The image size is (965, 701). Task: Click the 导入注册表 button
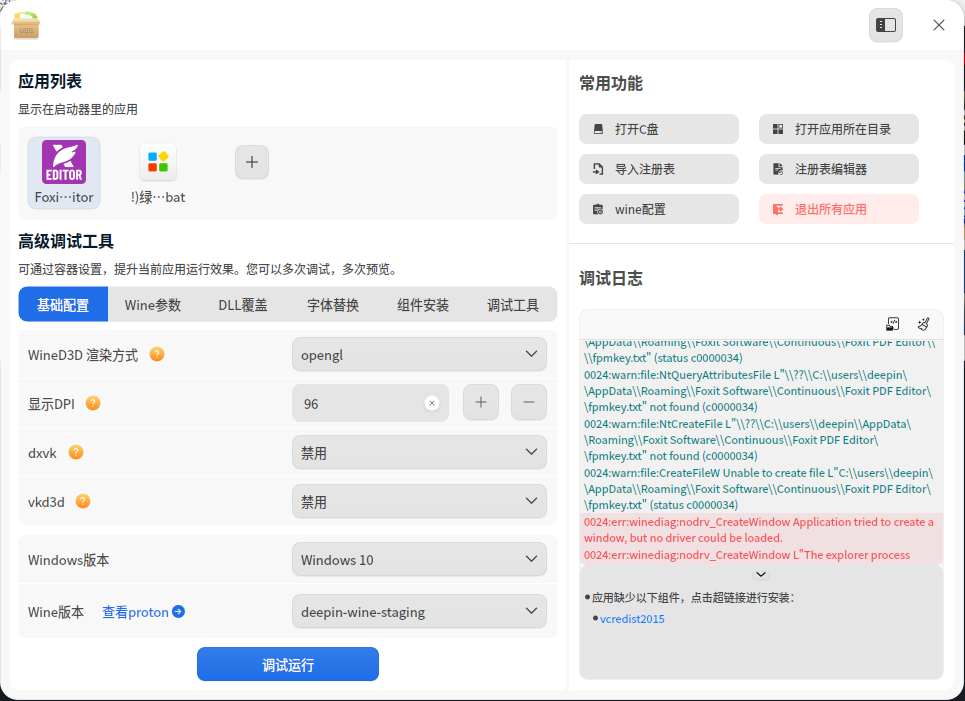[659, 169]
